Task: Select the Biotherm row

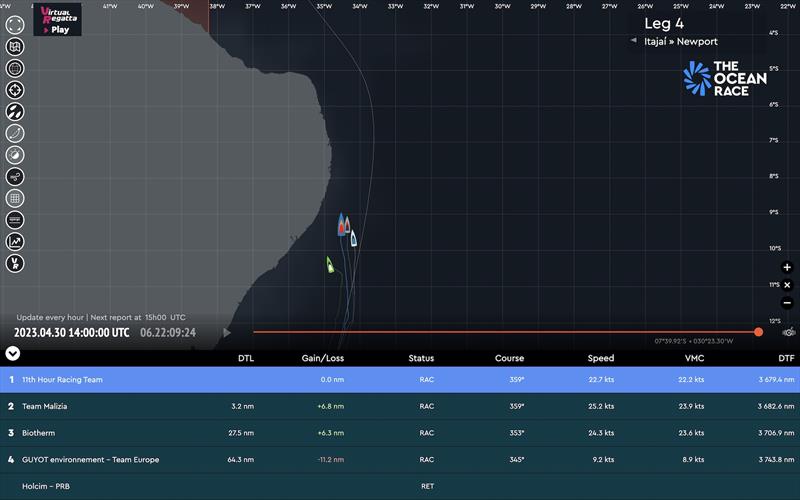Action: pyautogui.click(x=400, y=433)
